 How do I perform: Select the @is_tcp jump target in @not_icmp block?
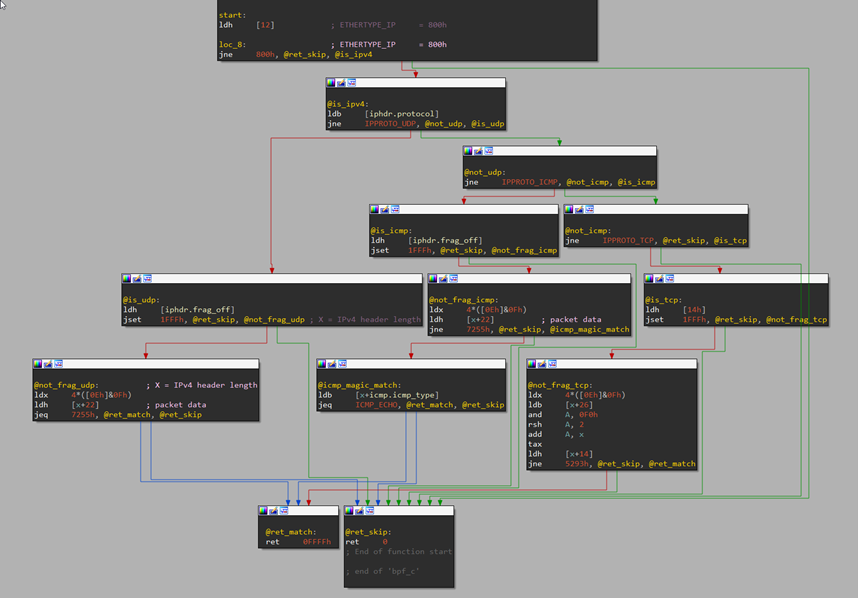(729, 241)
